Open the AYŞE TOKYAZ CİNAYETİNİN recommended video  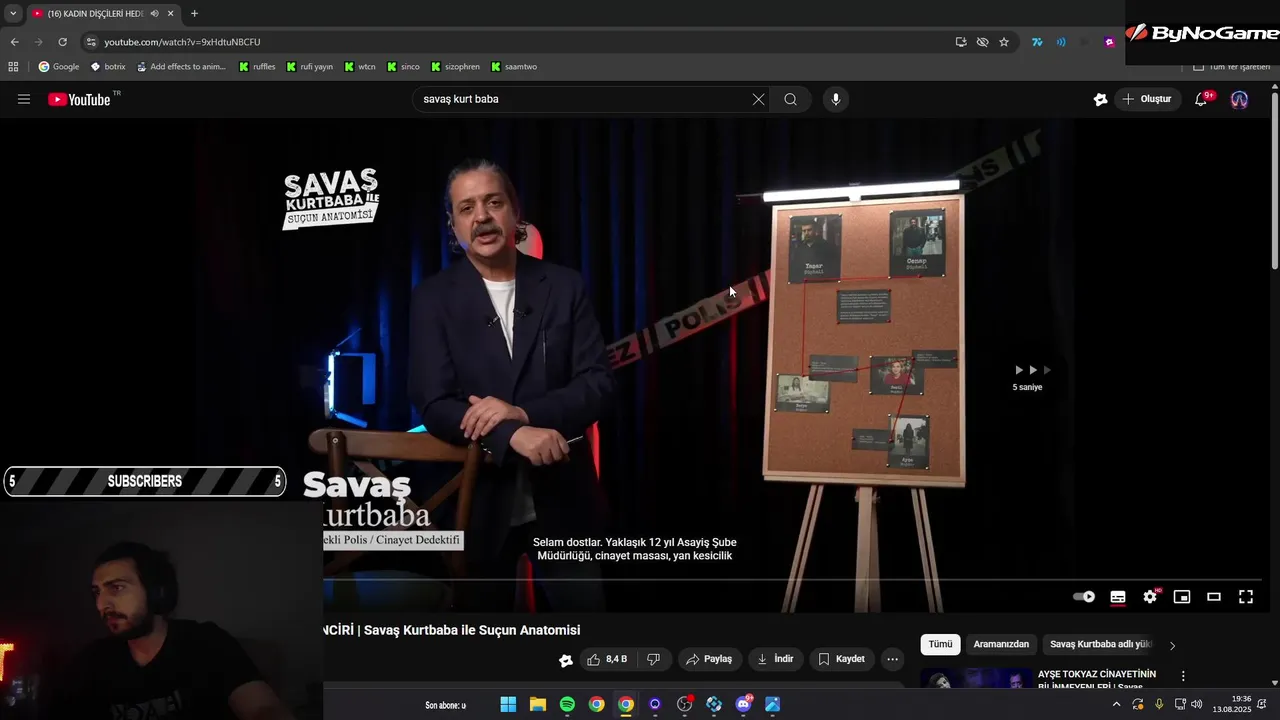[1097, 680]
